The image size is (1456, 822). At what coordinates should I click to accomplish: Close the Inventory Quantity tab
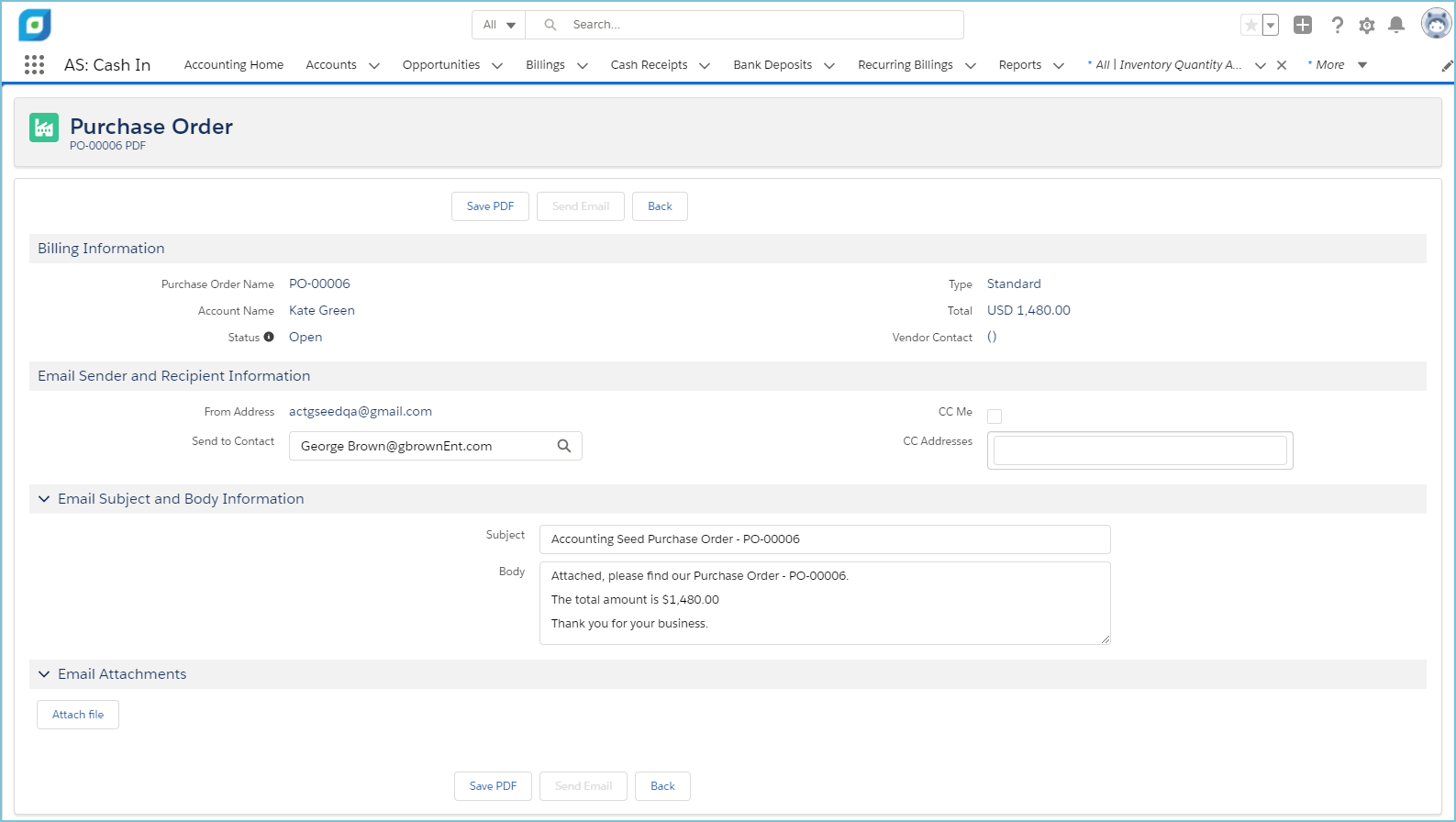pyautogui.click(x=1282, y=65)
